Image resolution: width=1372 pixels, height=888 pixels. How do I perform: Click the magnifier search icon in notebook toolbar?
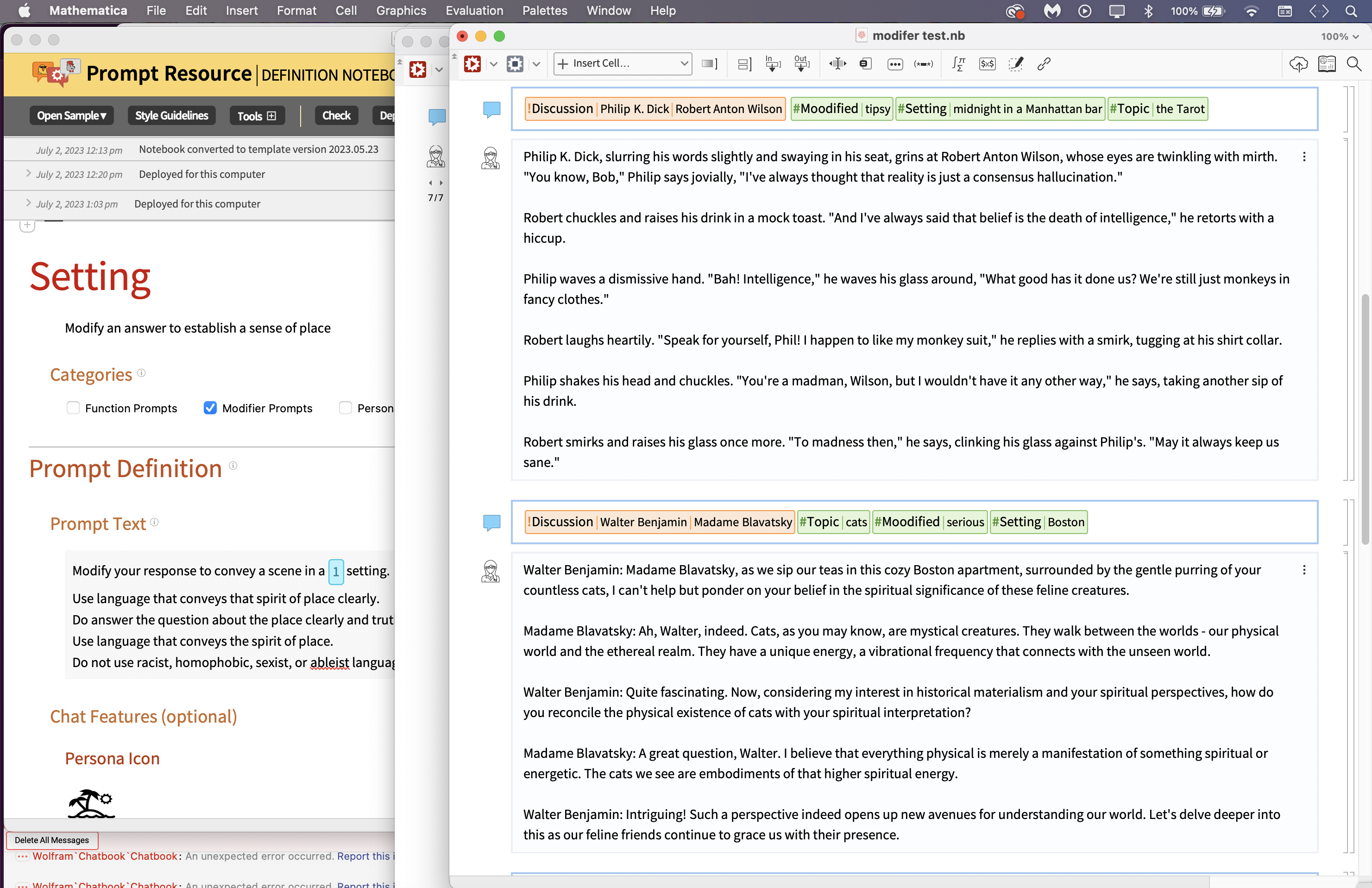[1354, 63]
